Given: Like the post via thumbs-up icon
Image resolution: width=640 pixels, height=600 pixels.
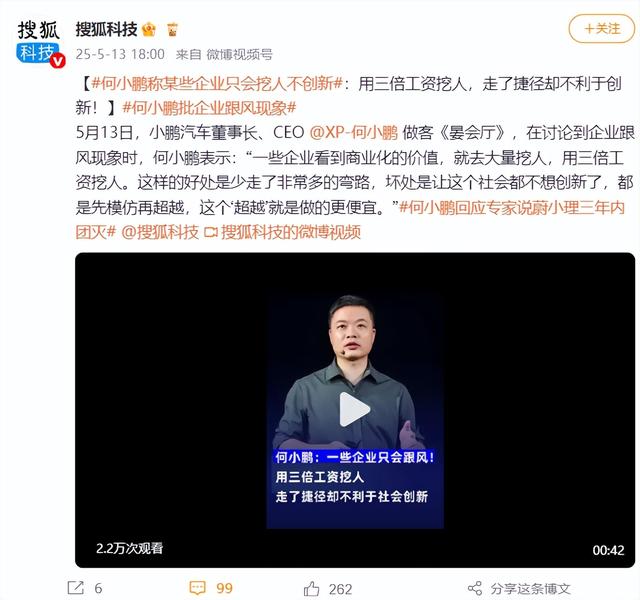Looking at the screenshot, I should 311,588.
